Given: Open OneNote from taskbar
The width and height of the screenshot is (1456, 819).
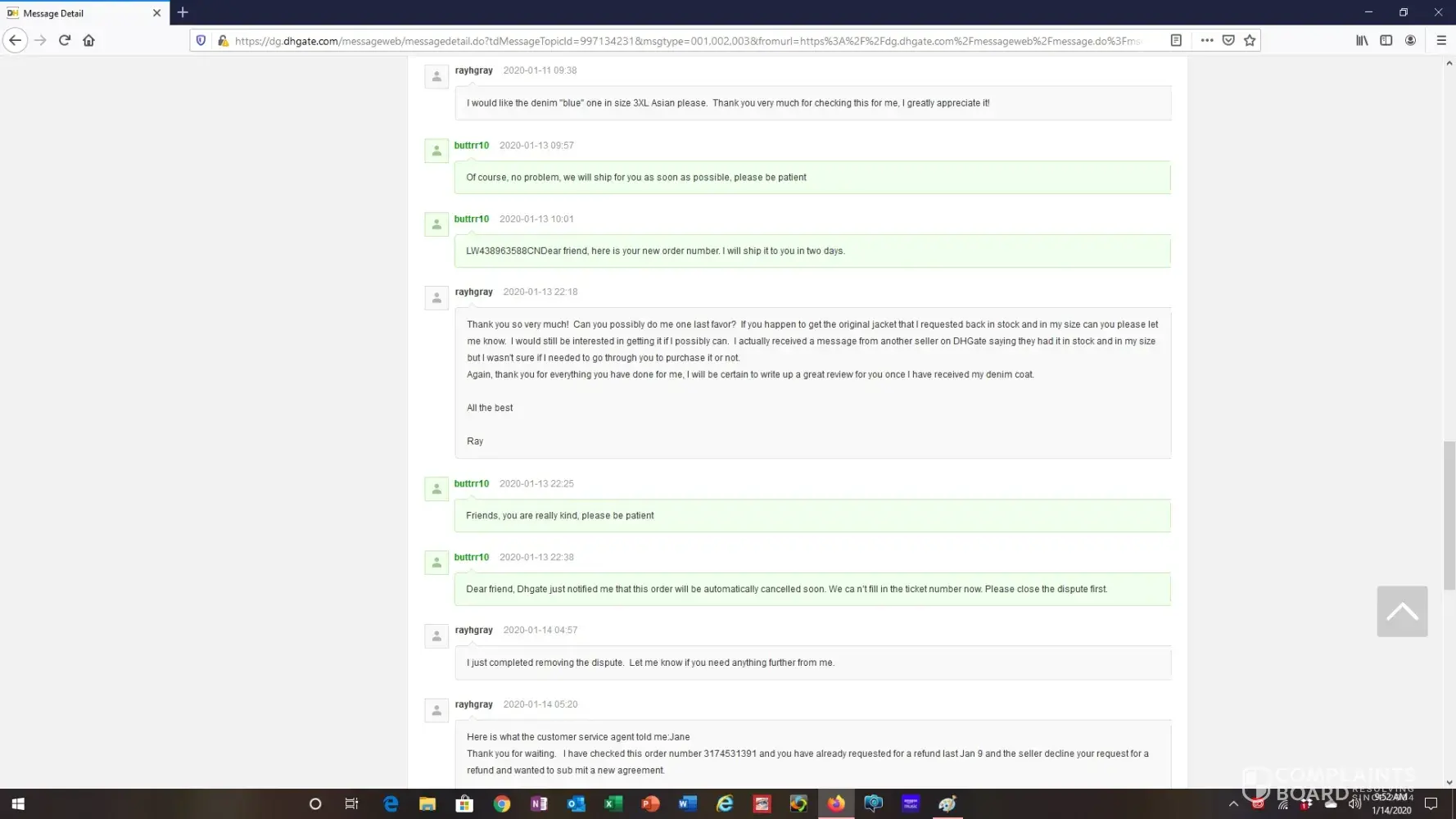Looking at the screenshot, I should (x=539, y=803).
